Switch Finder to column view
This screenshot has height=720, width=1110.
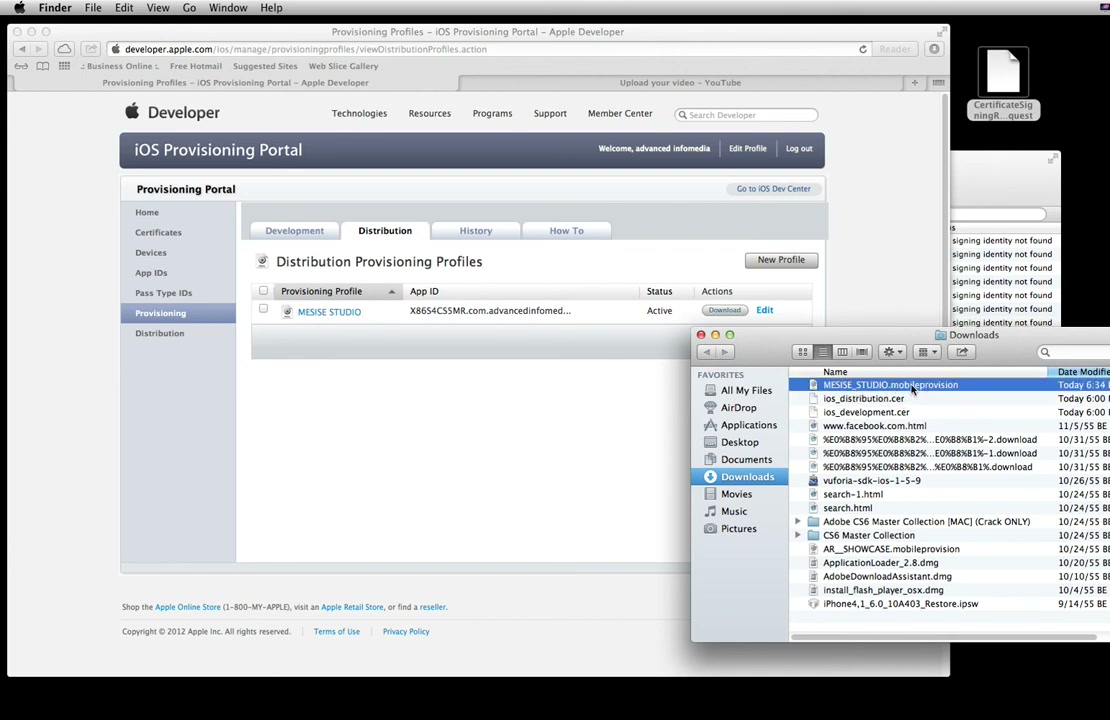(842, 352)
